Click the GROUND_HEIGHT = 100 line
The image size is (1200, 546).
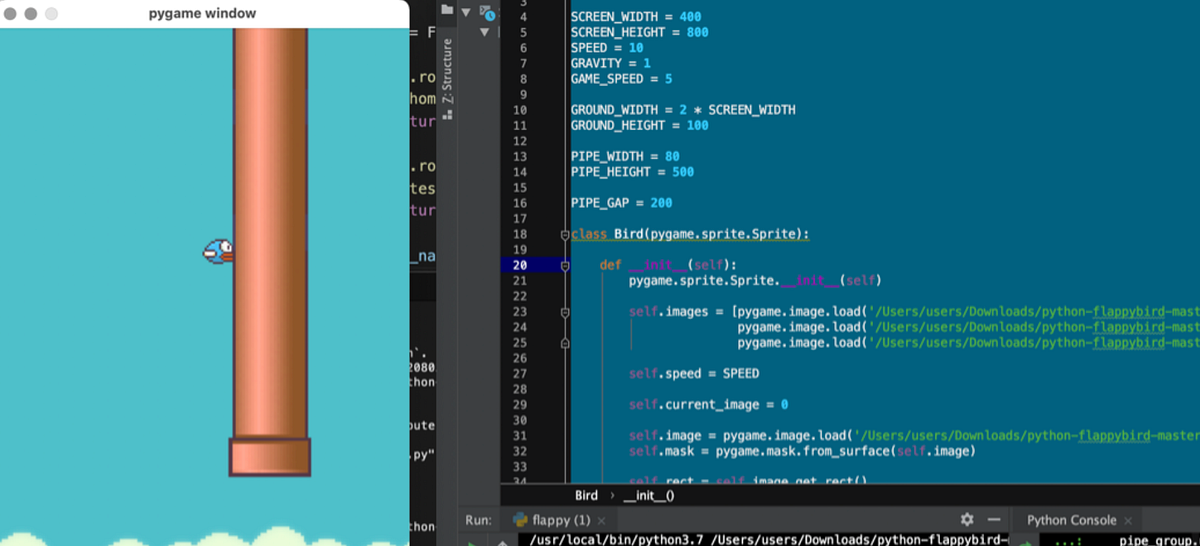coord(639,125)
